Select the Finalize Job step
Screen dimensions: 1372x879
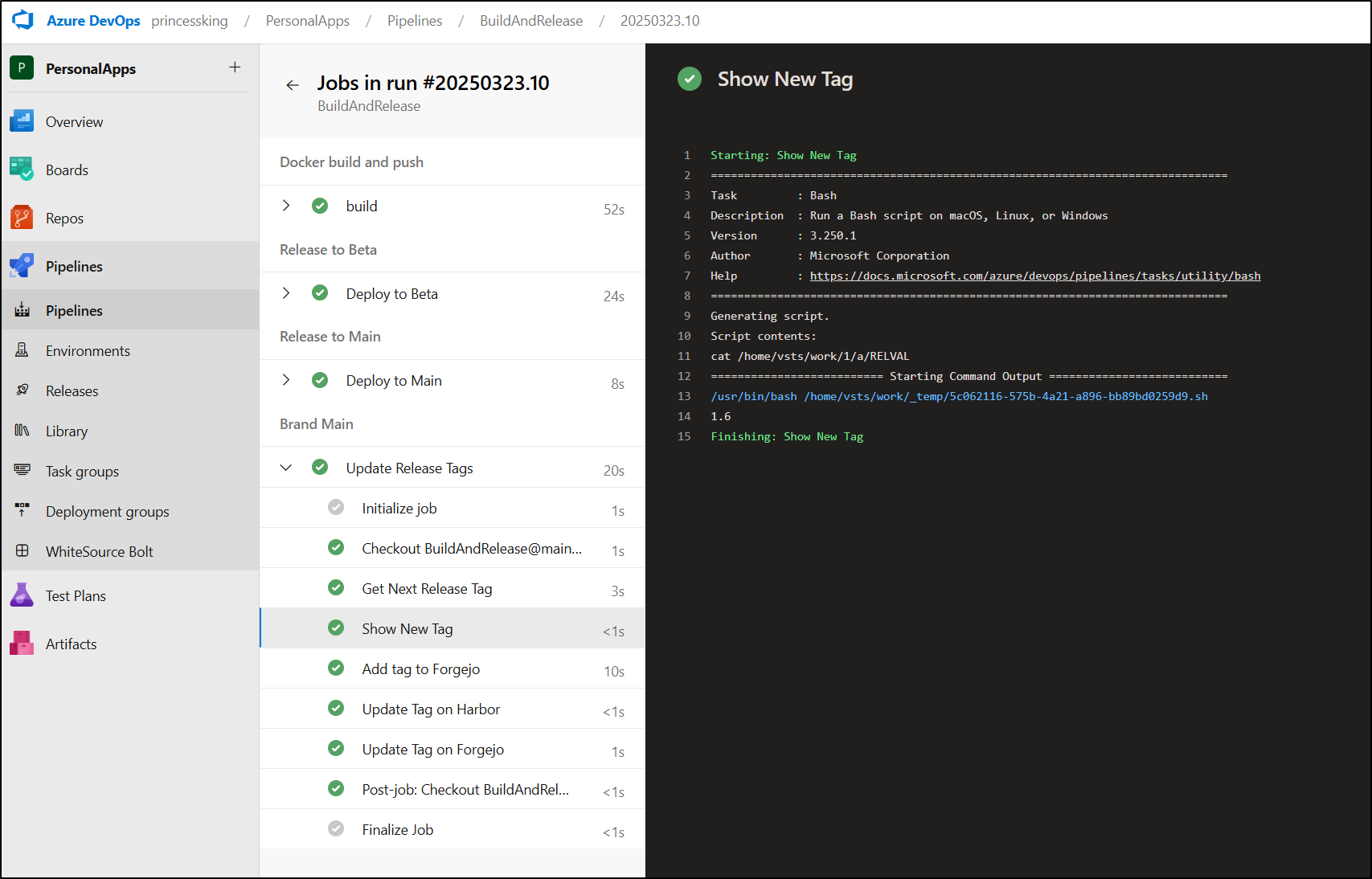click(453, 829)
